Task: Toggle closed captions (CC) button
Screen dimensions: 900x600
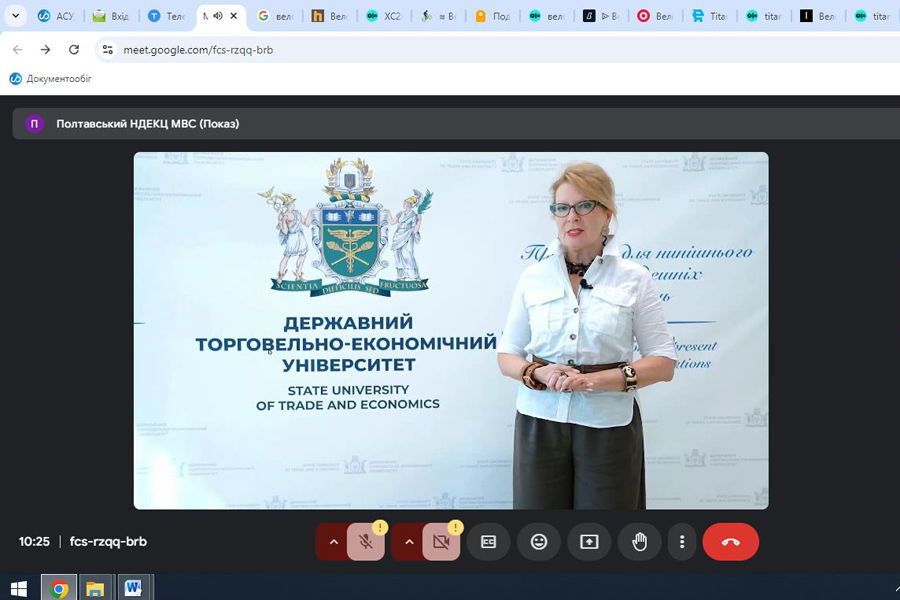Action: click(488, 541)
